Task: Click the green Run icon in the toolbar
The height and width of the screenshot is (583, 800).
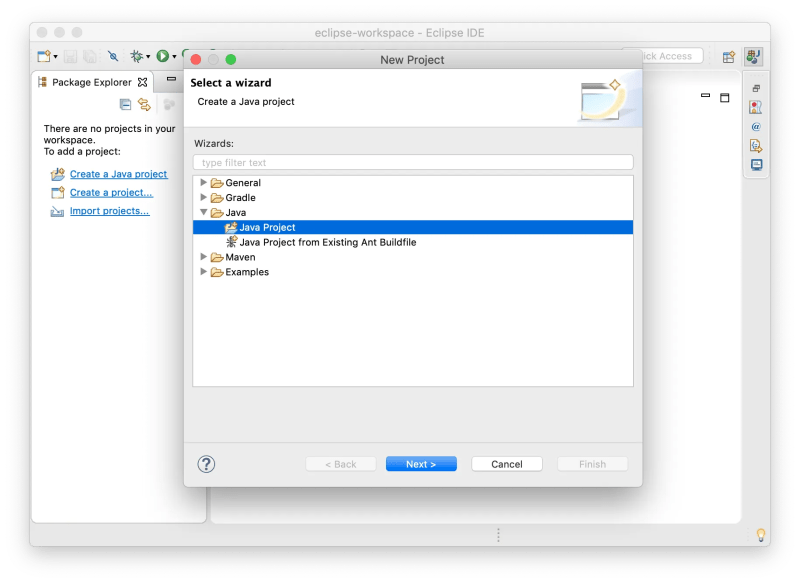Action: click(x=162, y=57)
